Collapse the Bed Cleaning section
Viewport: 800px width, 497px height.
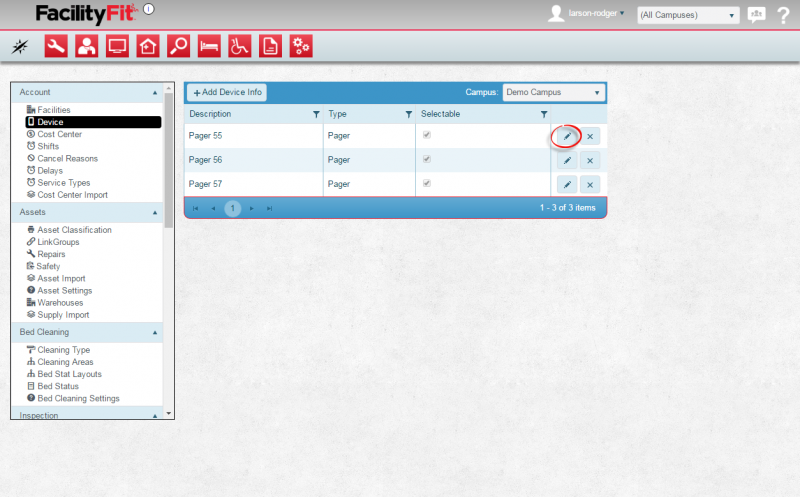click(155, 333)
